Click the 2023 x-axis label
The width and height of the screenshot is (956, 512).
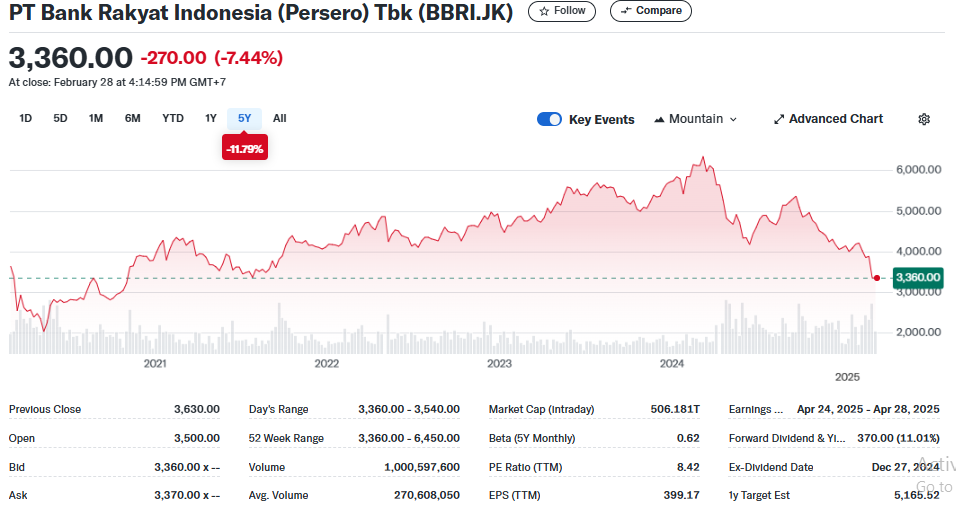click(499, 364)
